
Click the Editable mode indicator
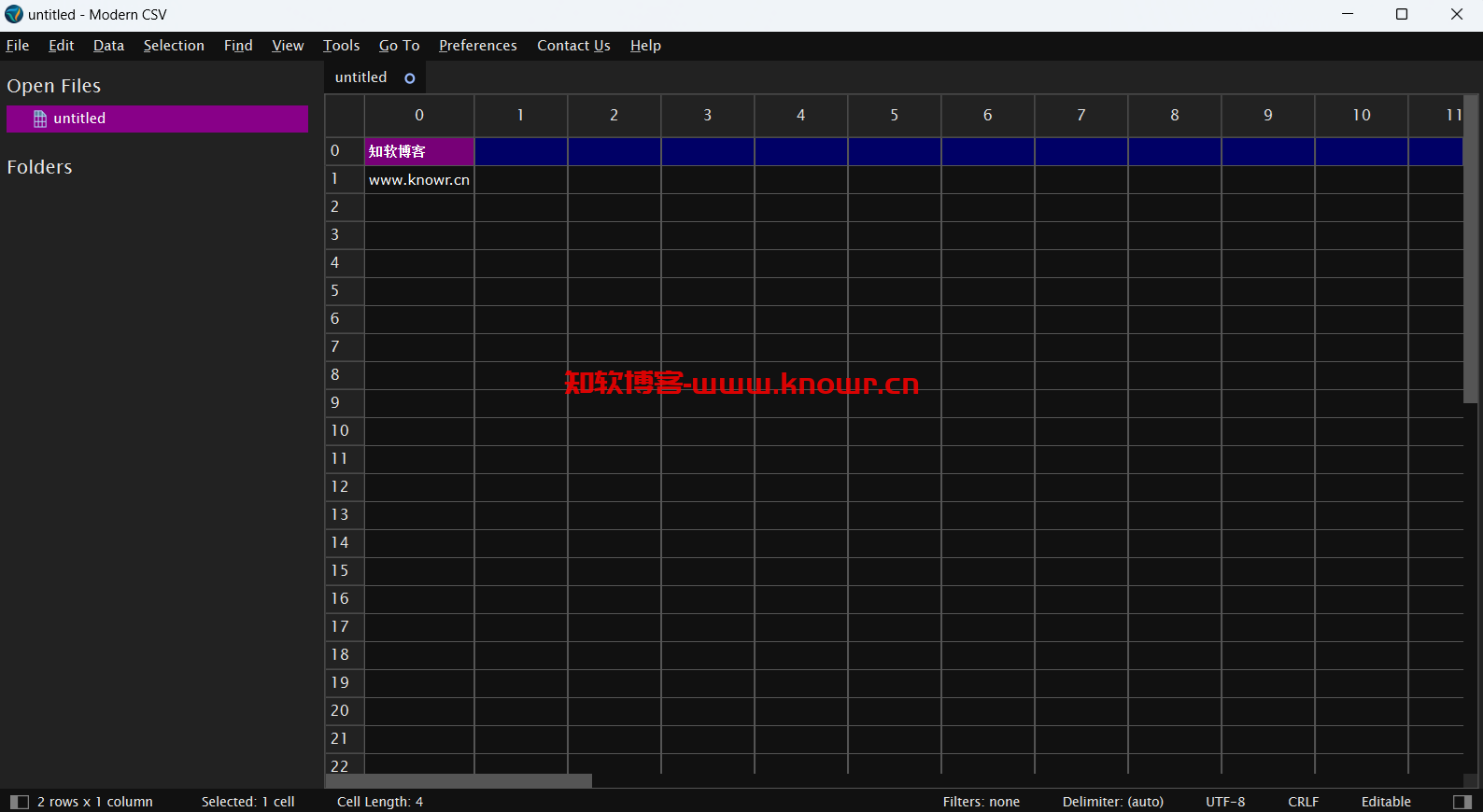click(x=1386, y=802)
